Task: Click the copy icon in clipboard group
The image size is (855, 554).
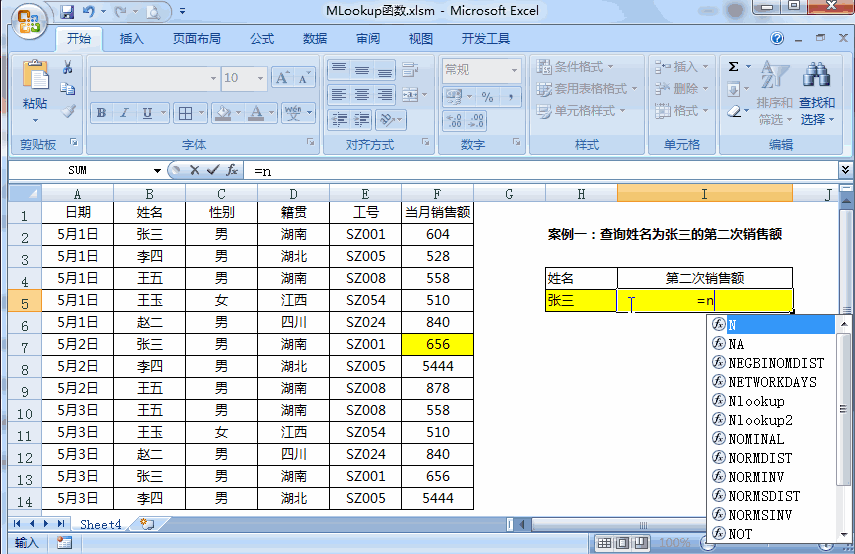Action: (x=68, y=88)
